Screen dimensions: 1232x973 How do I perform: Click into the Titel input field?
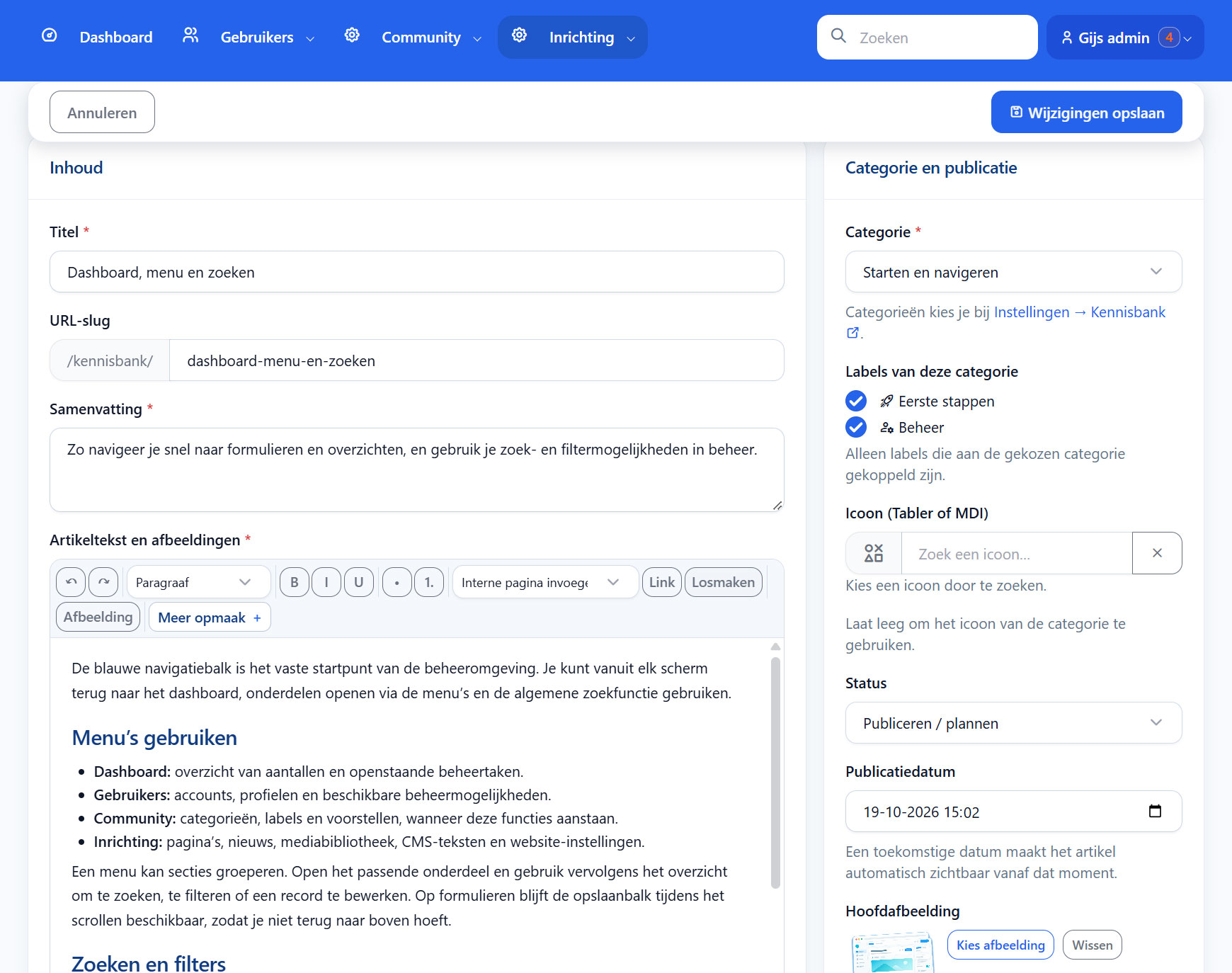click(417, 272)
